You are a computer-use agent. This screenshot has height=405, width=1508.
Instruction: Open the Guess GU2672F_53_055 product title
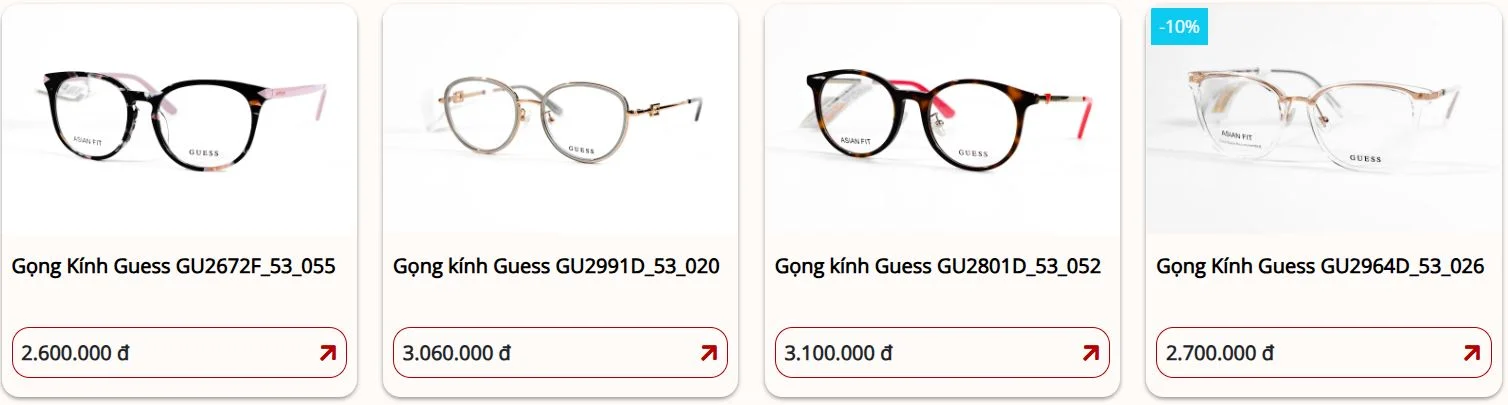173,267
